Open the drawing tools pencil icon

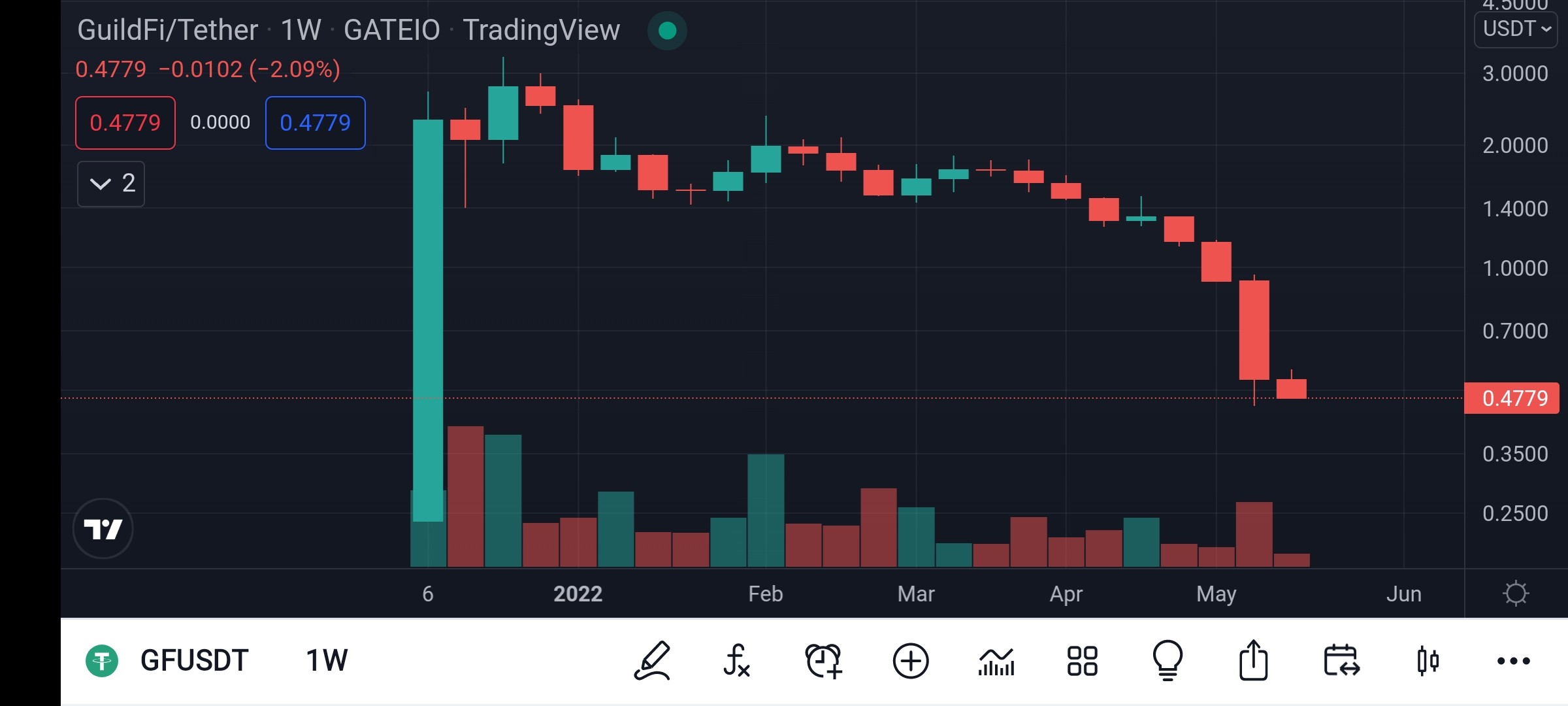(x=652, y=661)
